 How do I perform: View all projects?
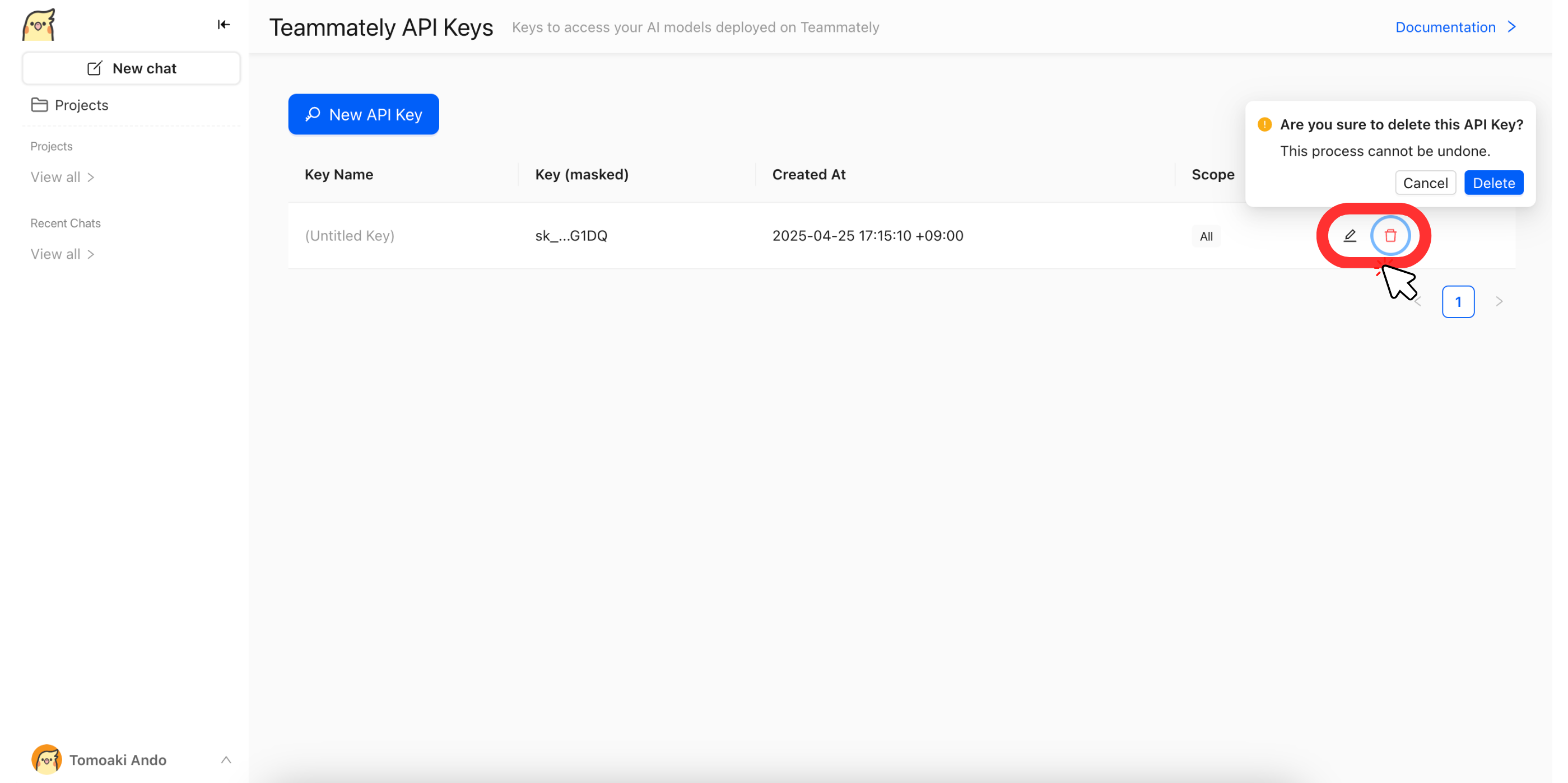coord(63,177)
